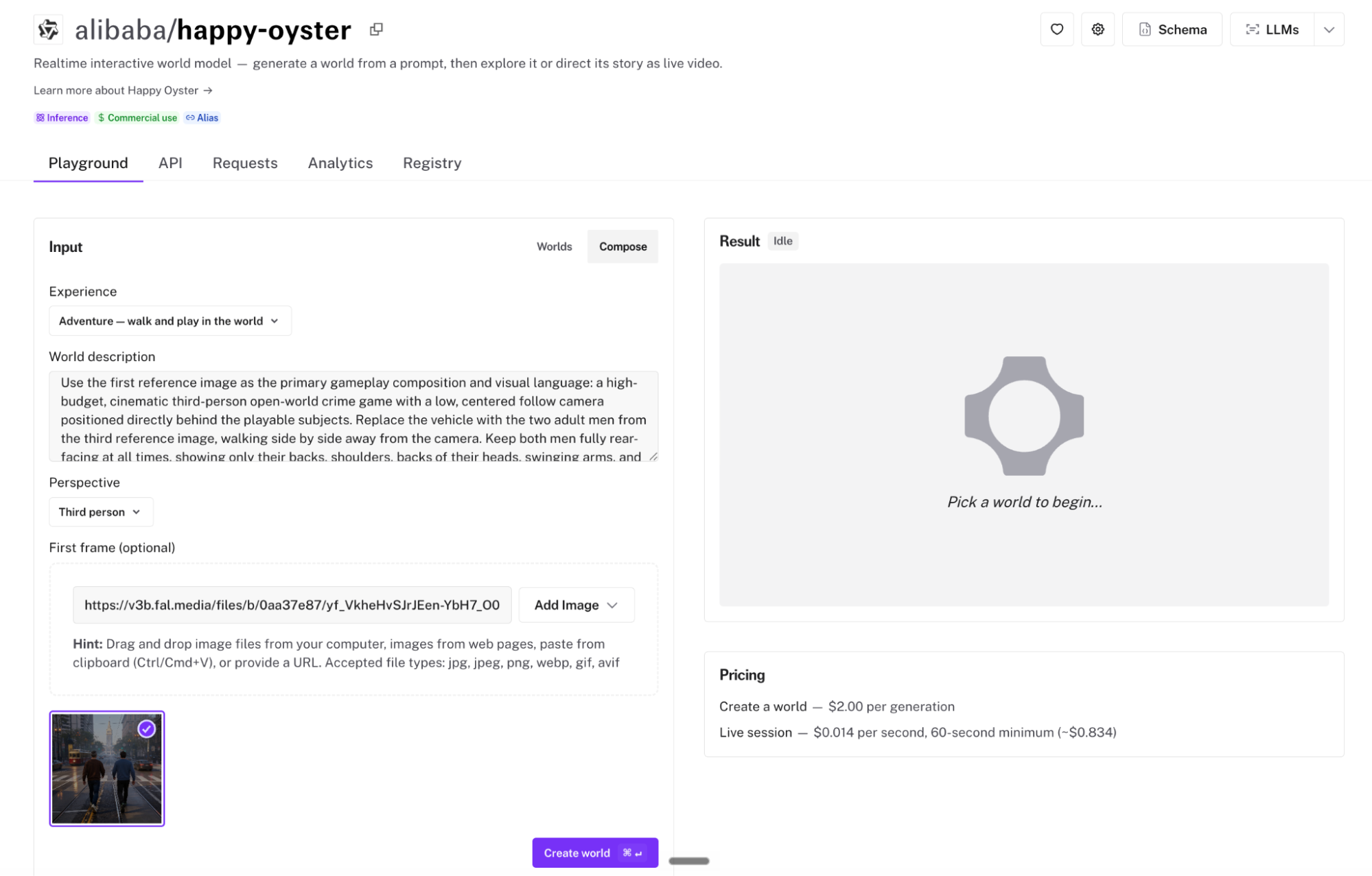Click inside the World description text area

tap(353, 417)
